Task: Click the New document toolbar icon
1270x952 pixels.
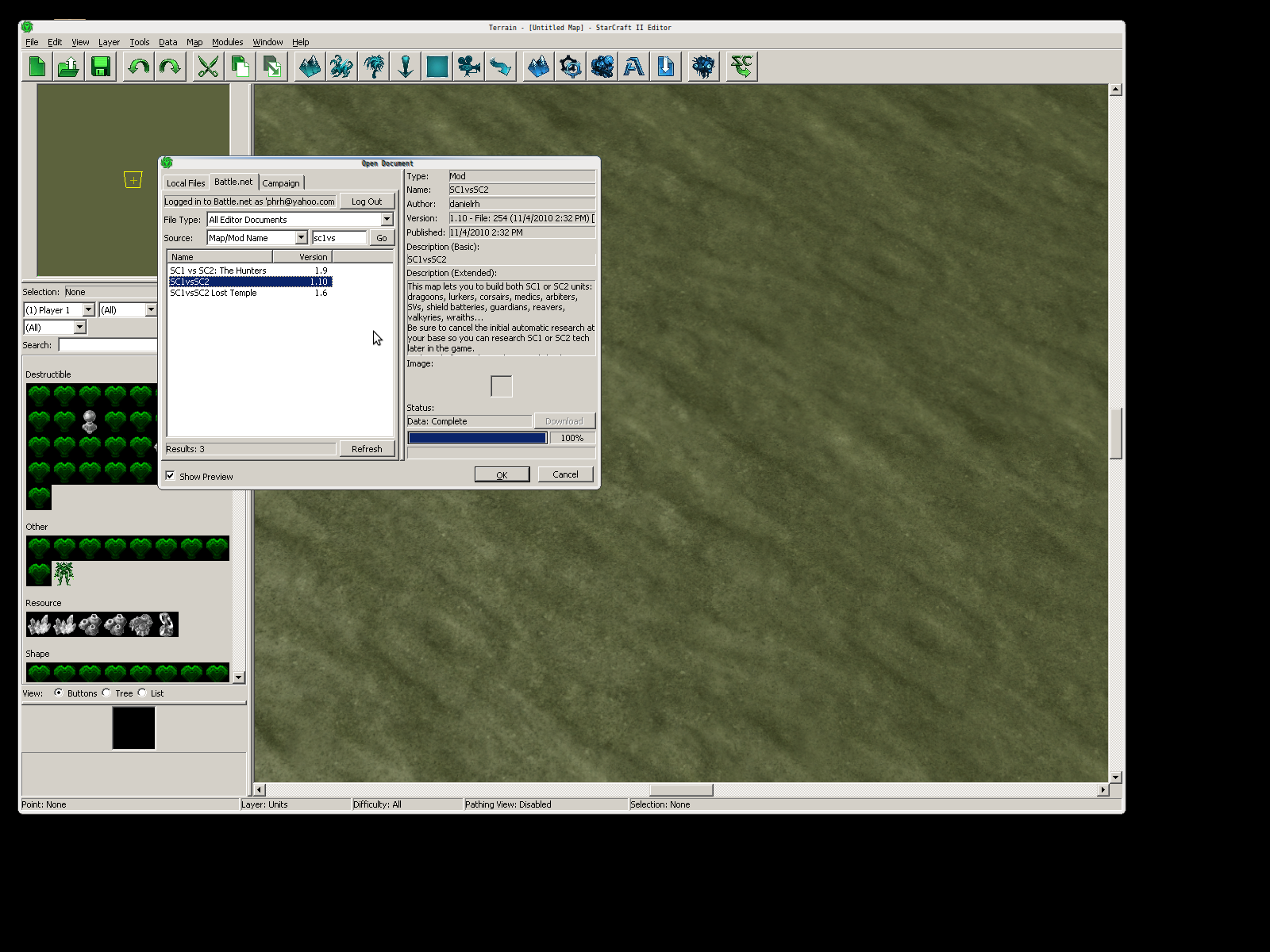Action: point(37,67)
